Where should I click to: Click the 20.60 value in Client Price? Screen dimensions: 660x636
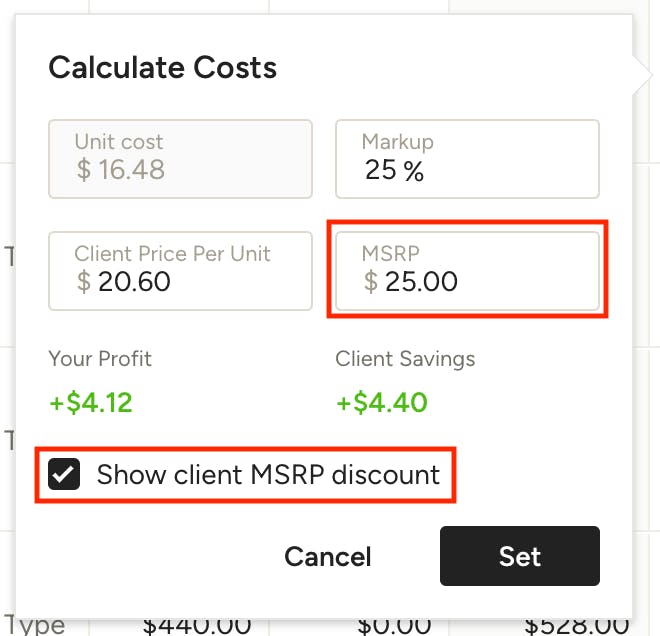point(134,281)
